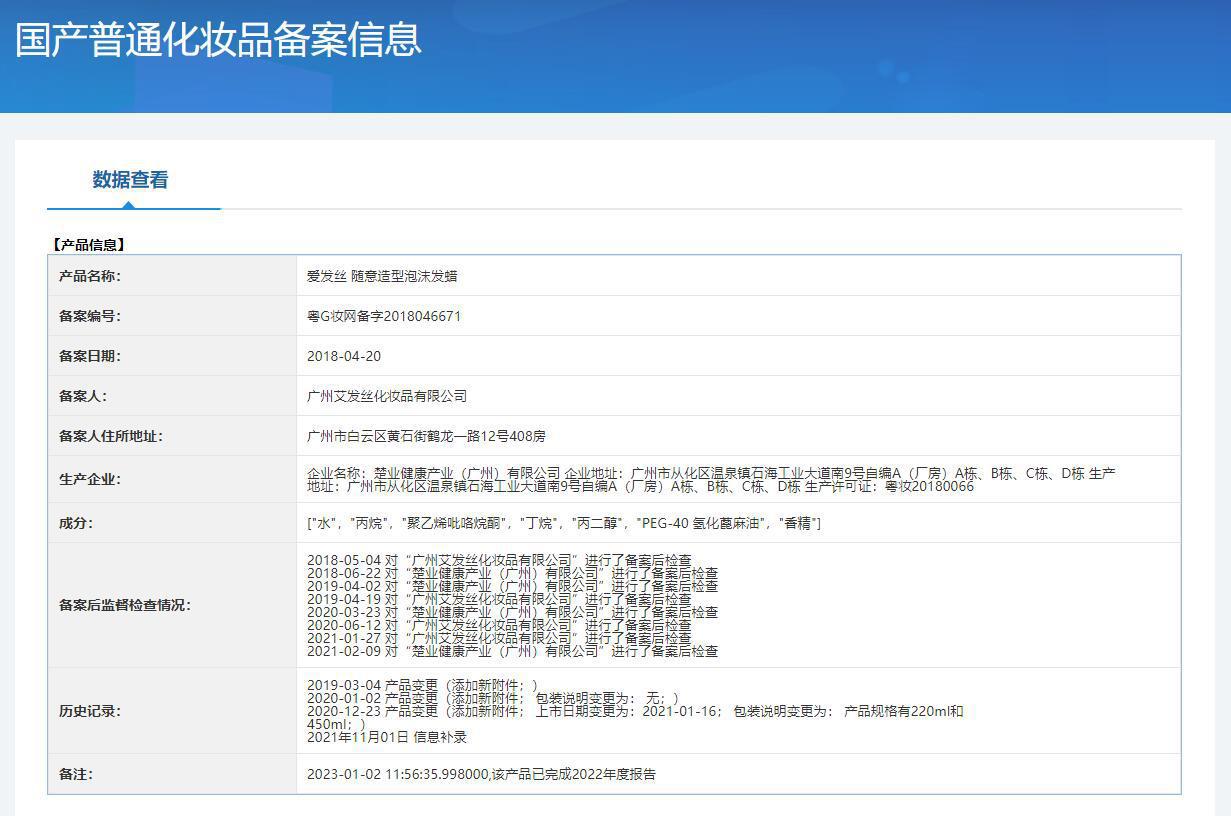1231x816 pixels.
Task: Click the remark about 2022年度报告
Action: click(x=481, y=774)
